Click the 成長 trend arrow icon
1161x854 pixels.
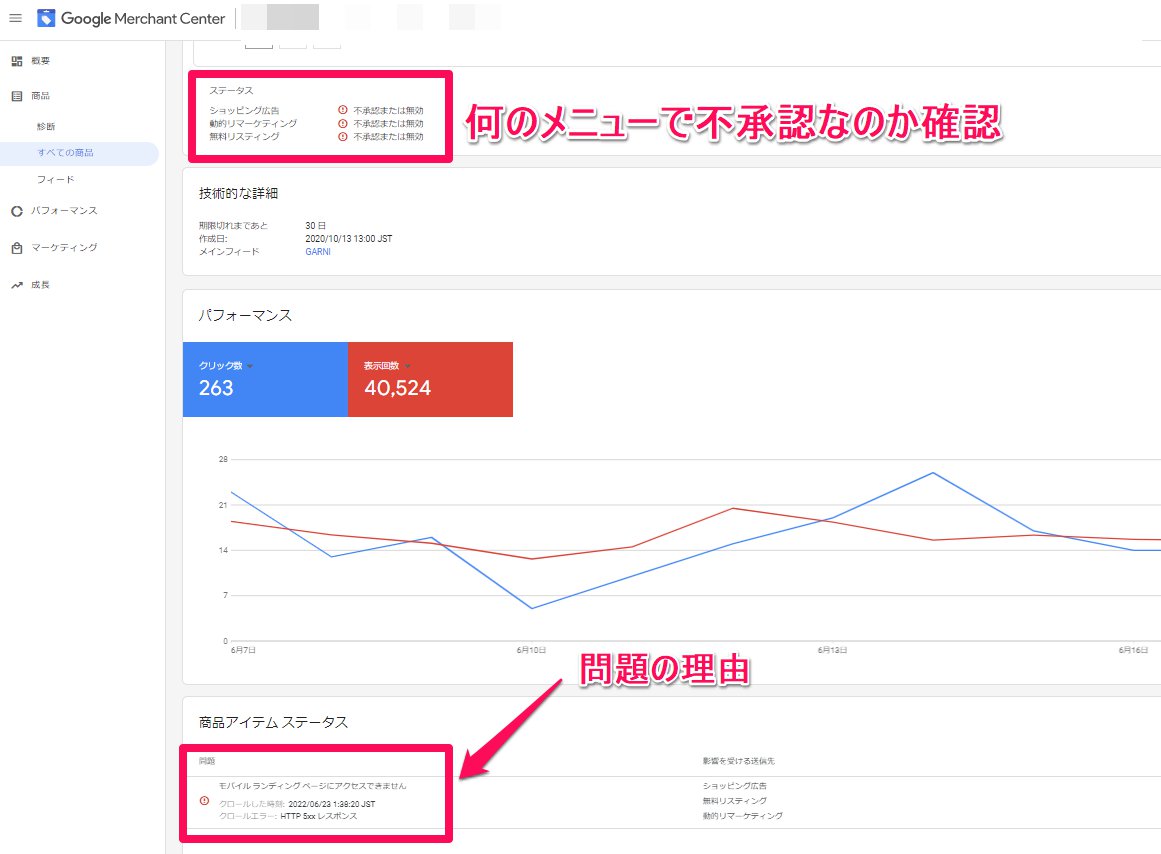(16, 285)
